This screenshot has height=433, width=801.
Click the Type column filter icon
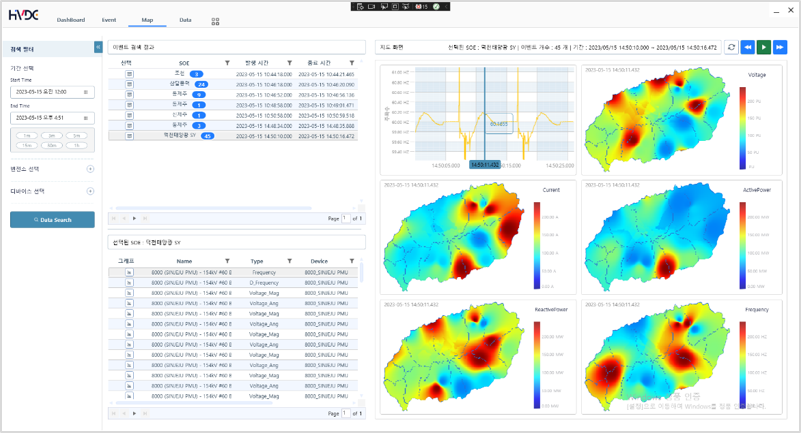click(290, 261)
